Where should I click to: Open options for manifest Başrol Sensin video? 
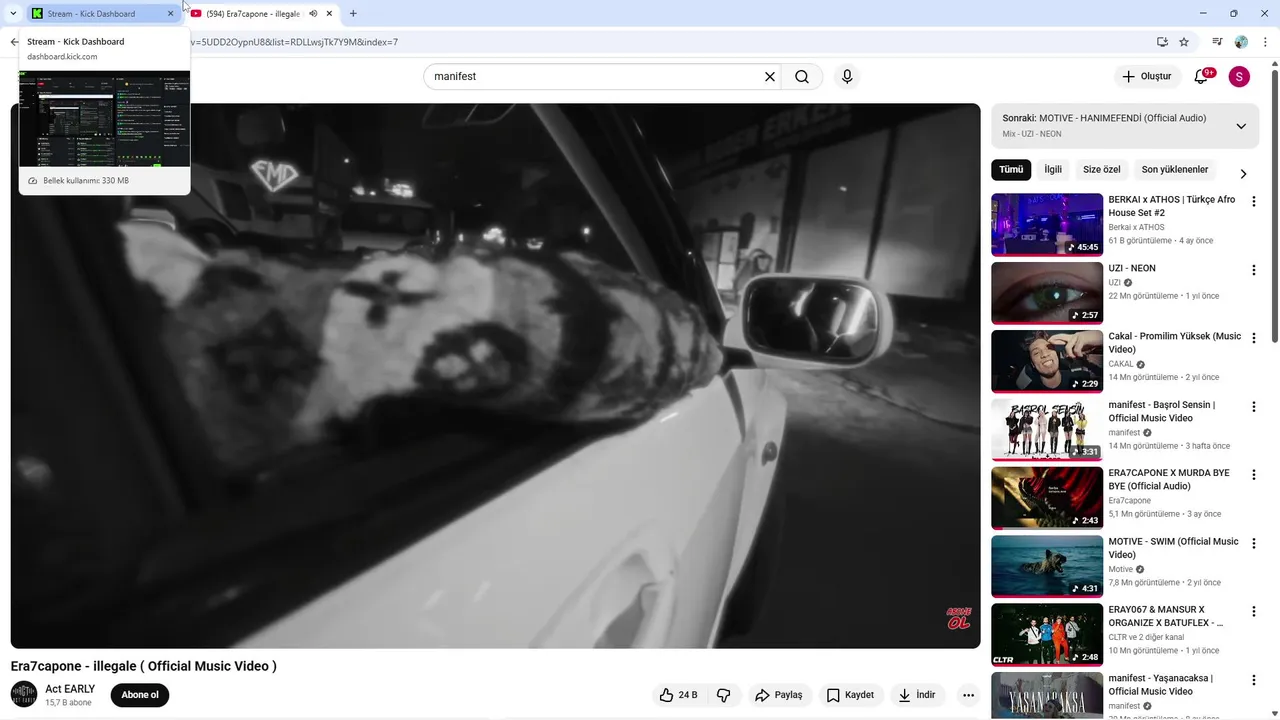click(1253, 407)
